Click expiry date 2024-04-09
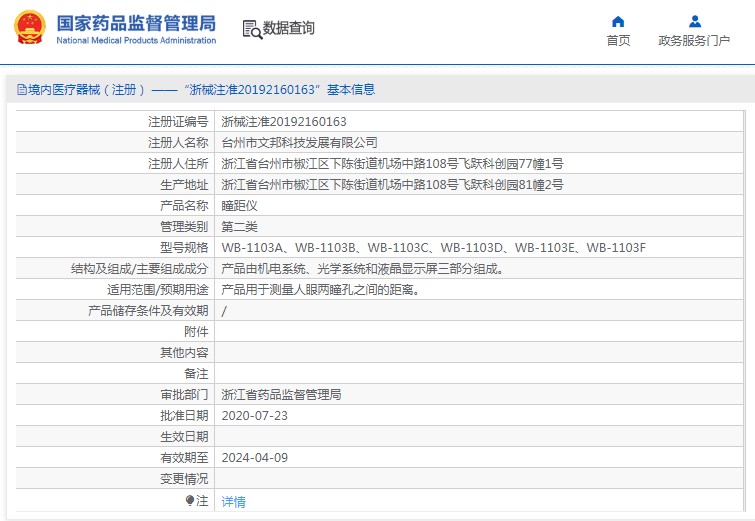The height and width of the screenshot is (521, 755). 254,457
